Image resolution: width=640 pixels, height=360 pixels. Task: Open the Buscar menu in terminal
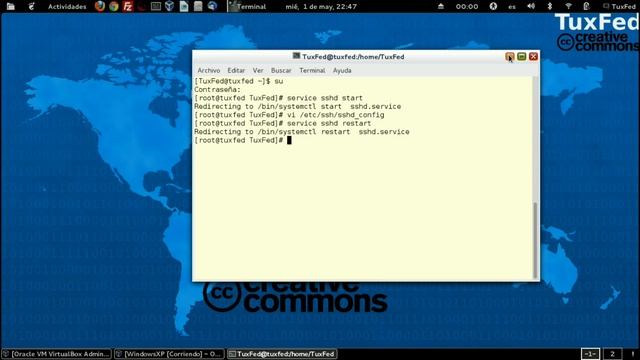[x=281, y=70]
